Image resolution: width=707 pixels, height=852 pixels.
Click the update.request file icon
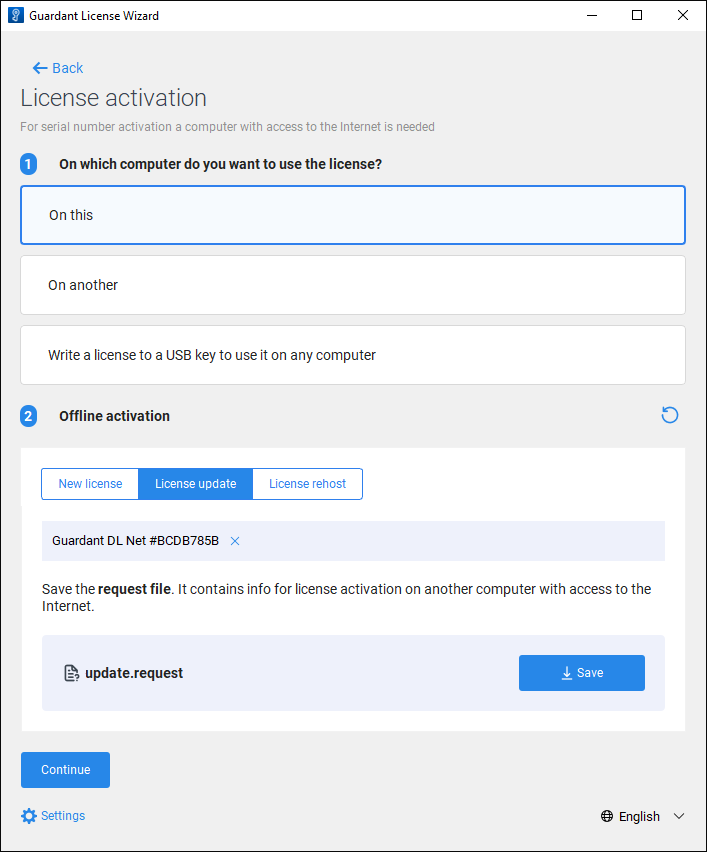pyautogui.click(x=71, y=673)
